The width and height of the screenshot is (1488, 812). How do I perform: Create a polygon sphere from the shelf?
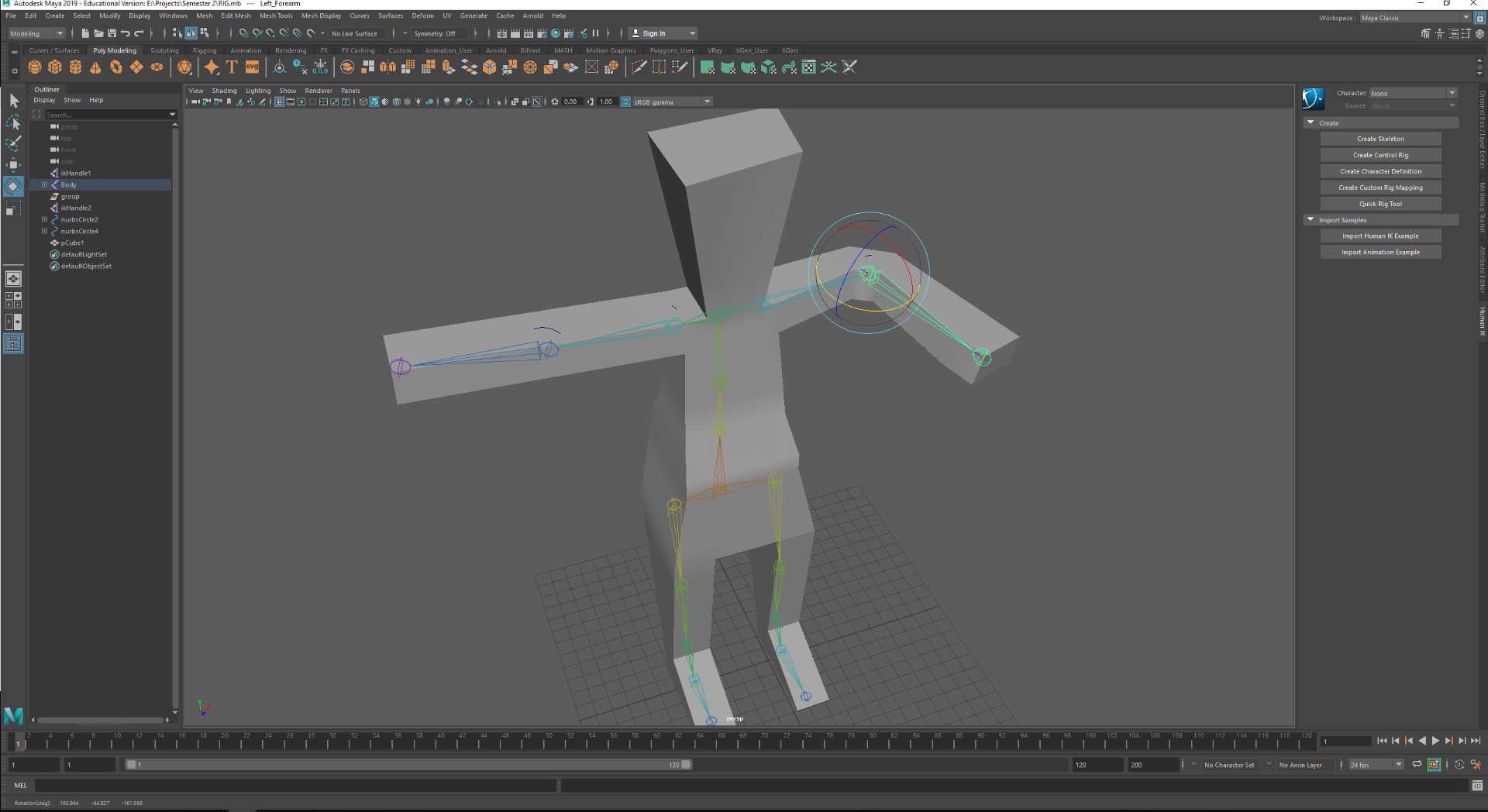pos(35,67)
